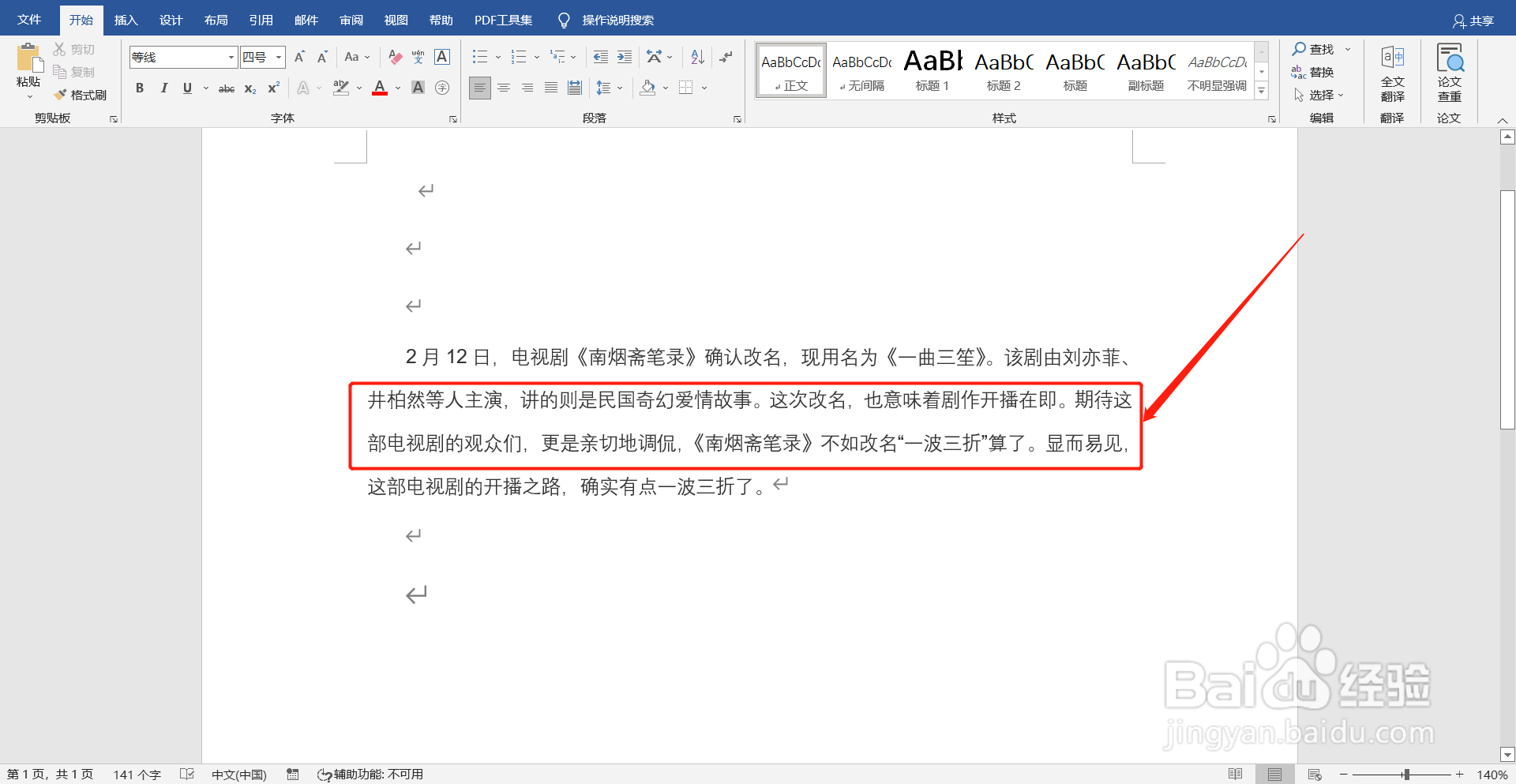Screen dimensions: 1516x784
Task: Click the Paste icon
Action: pos(28,58)
